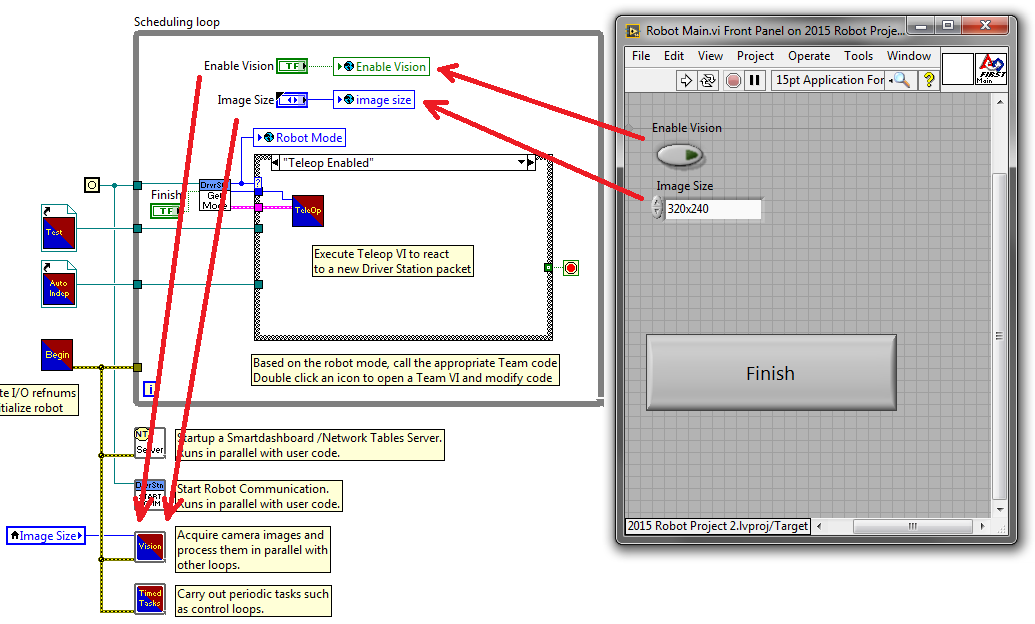Image resolution: width=1035 pixels, height=624 pixels.
Task: Click the Image Size 320x240 field
Action: point(712,210)
